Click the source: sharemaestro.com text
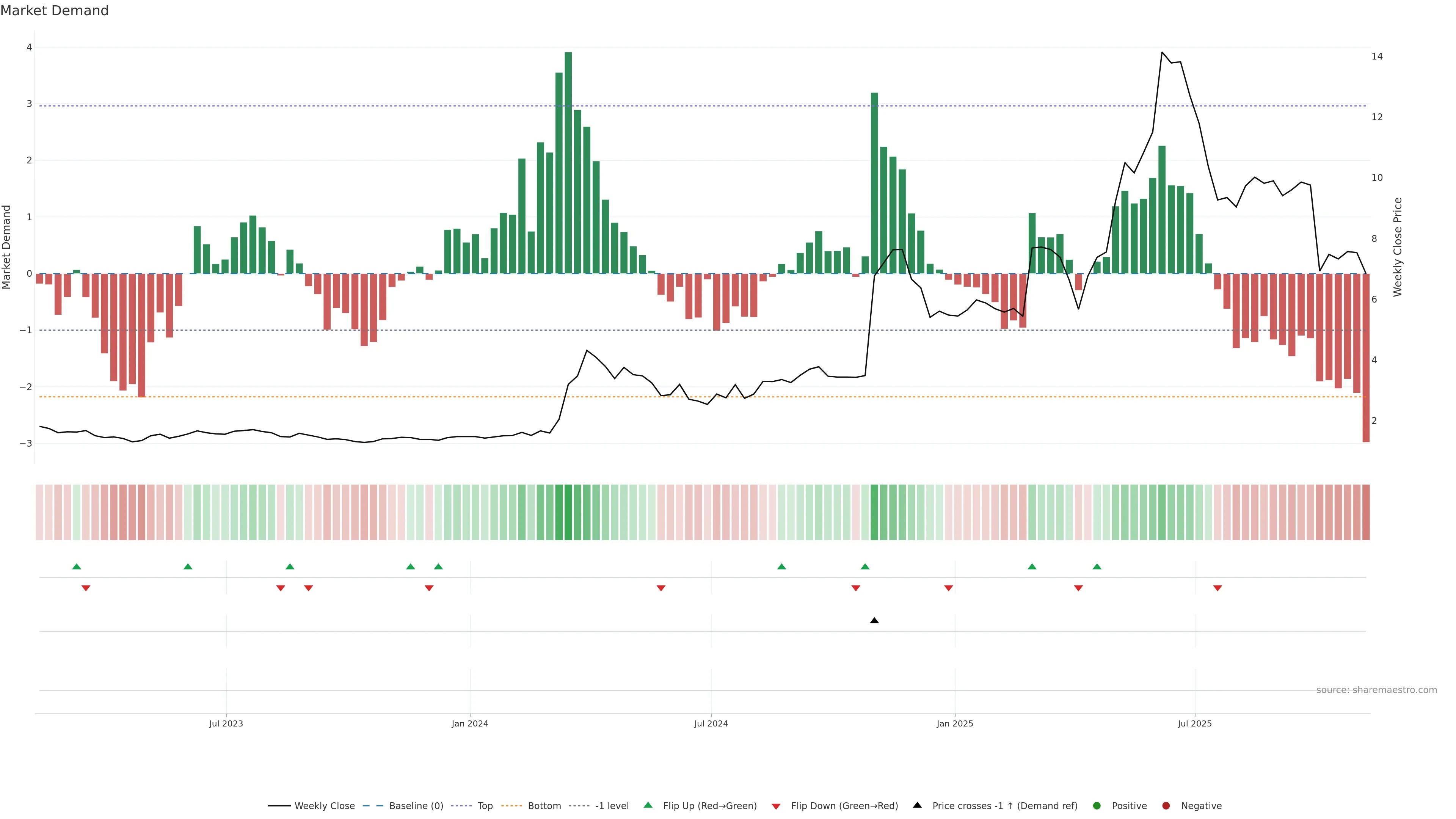 click(x=1376, y=690)
